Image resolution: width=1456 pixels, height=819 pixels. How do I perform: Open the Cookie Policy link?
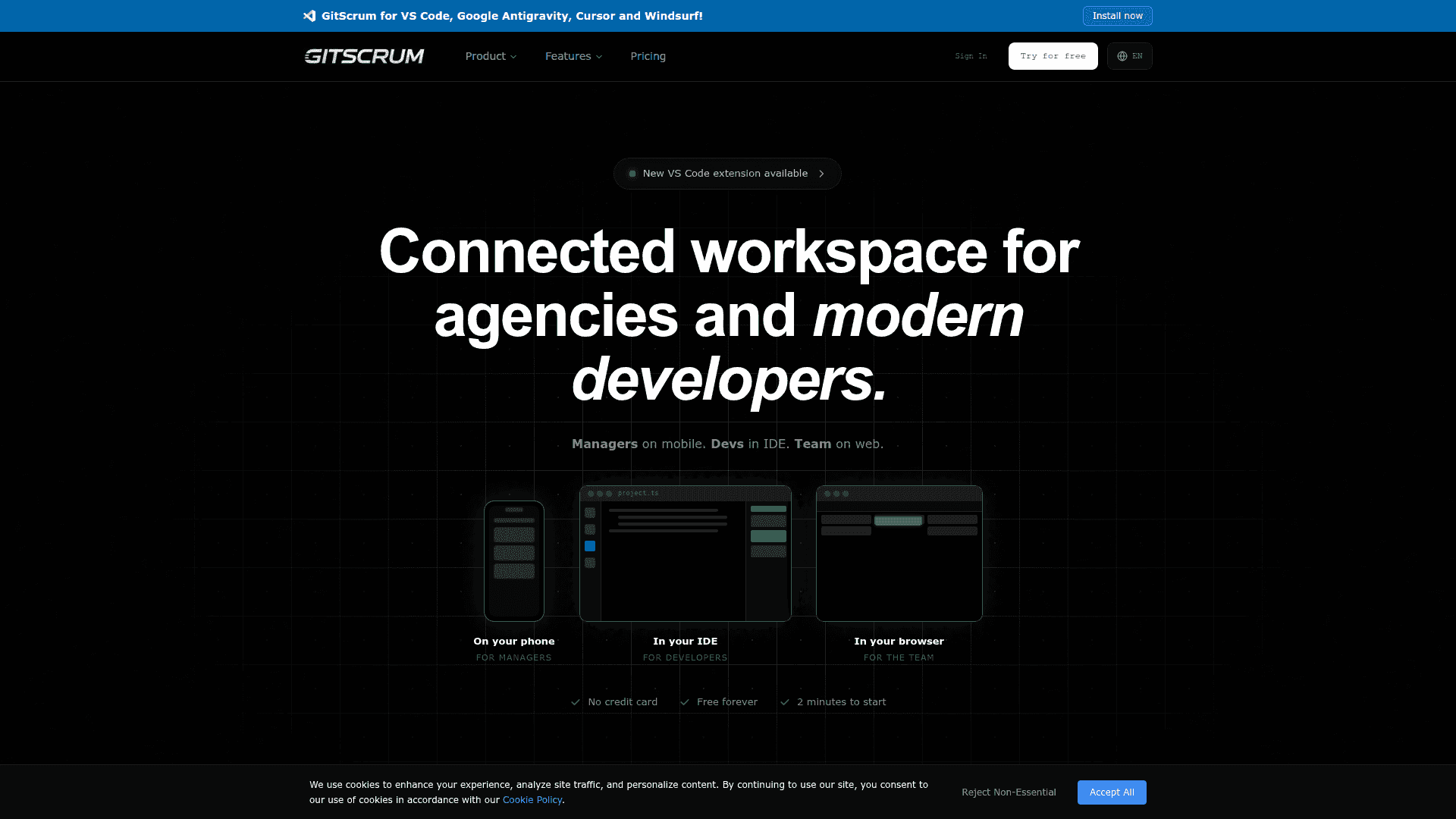coord(532,800)
